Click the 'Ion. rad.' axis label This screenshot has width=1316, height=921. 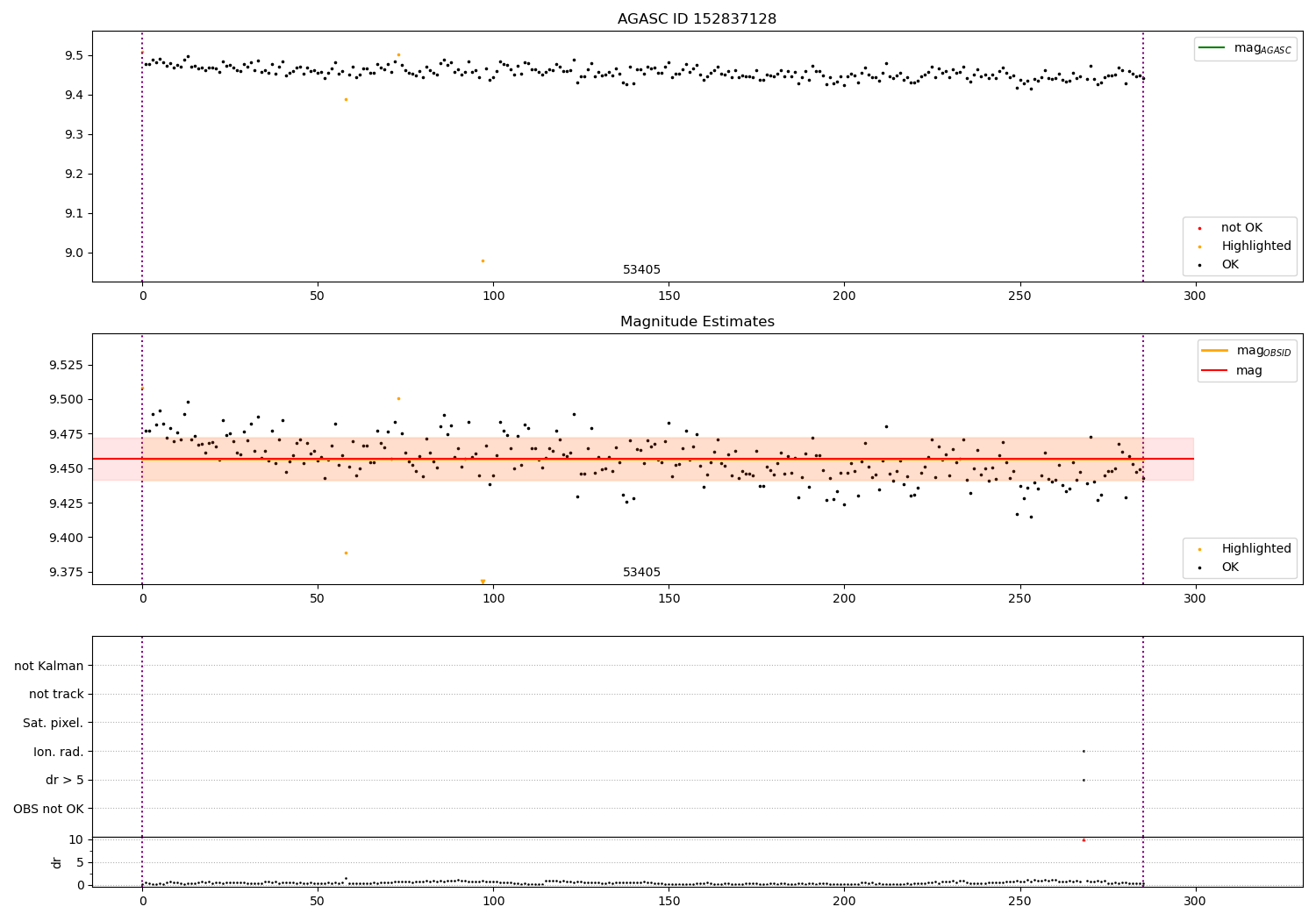click(59, 752)
